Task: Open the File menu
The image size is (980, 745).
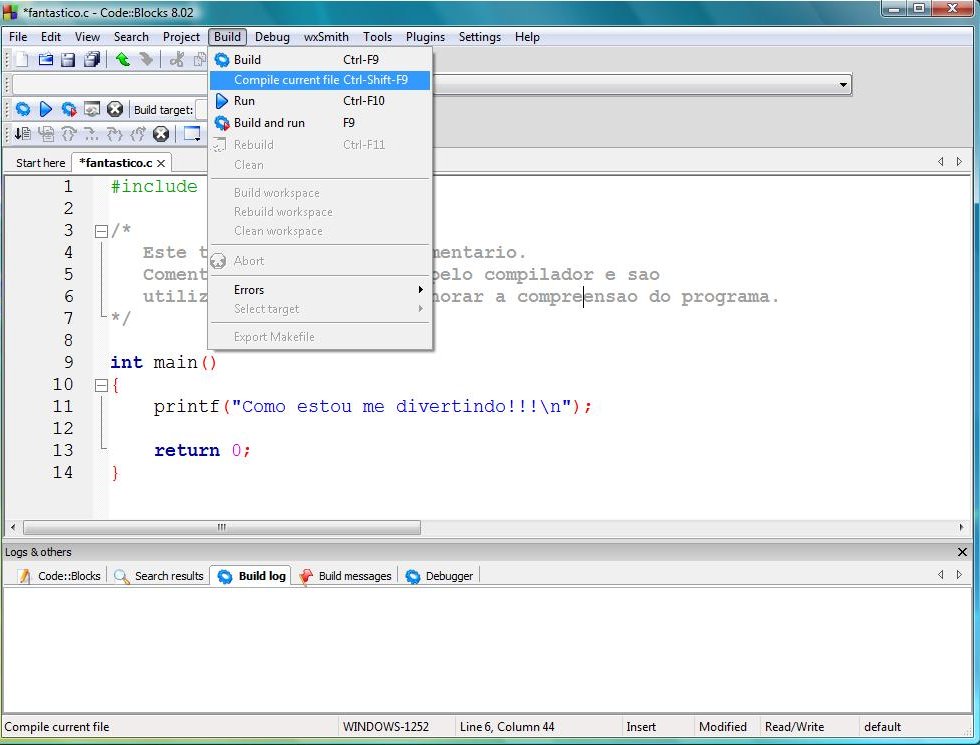Action: click(18, 37)
